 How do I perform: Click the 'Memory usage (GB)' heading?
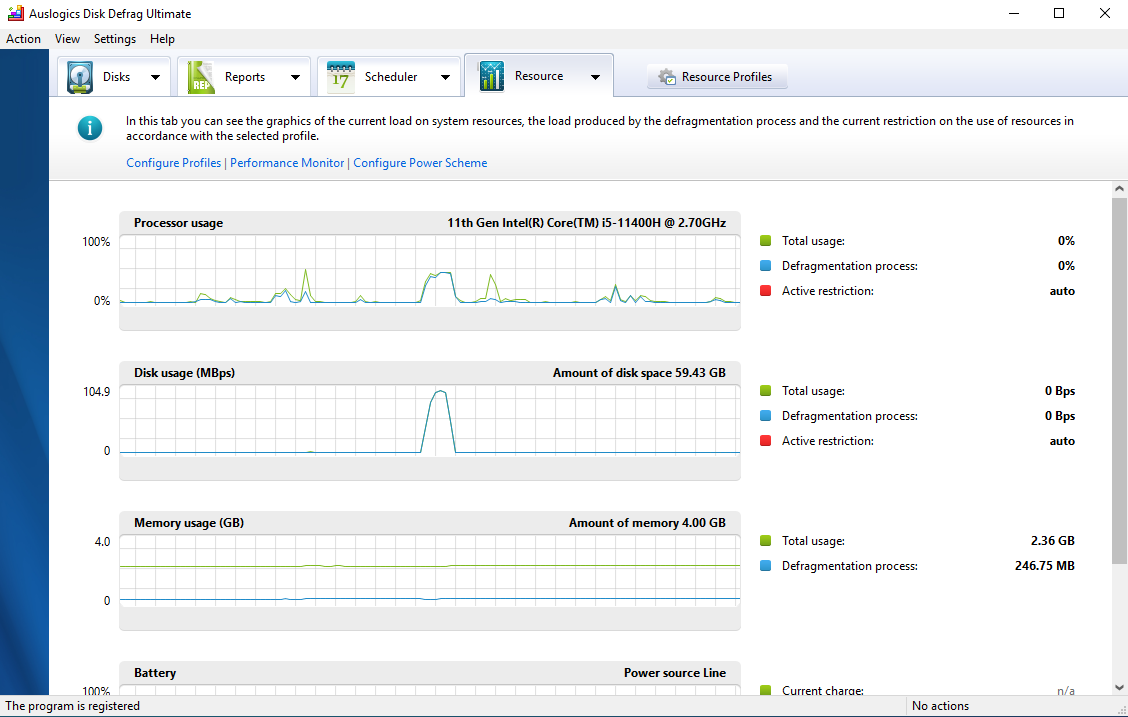coord(188,523)
